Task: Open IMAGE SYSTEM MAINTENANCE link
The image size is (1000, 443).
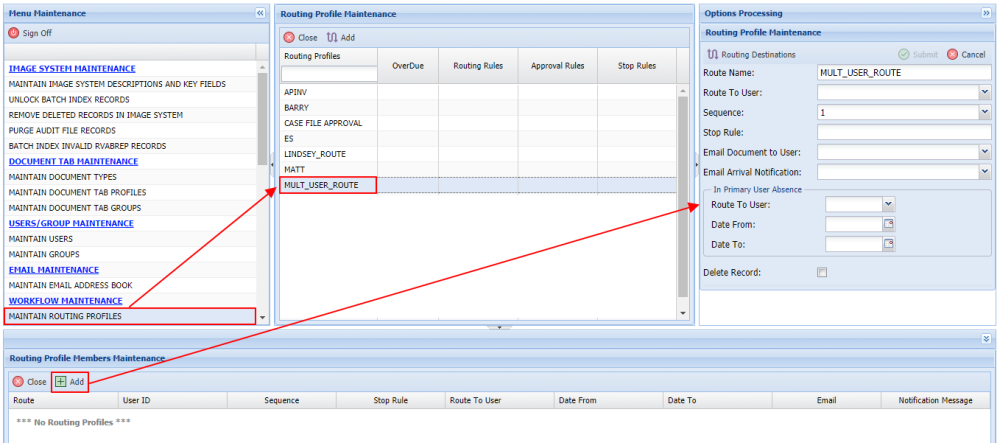Action: (x=72, y=69)
